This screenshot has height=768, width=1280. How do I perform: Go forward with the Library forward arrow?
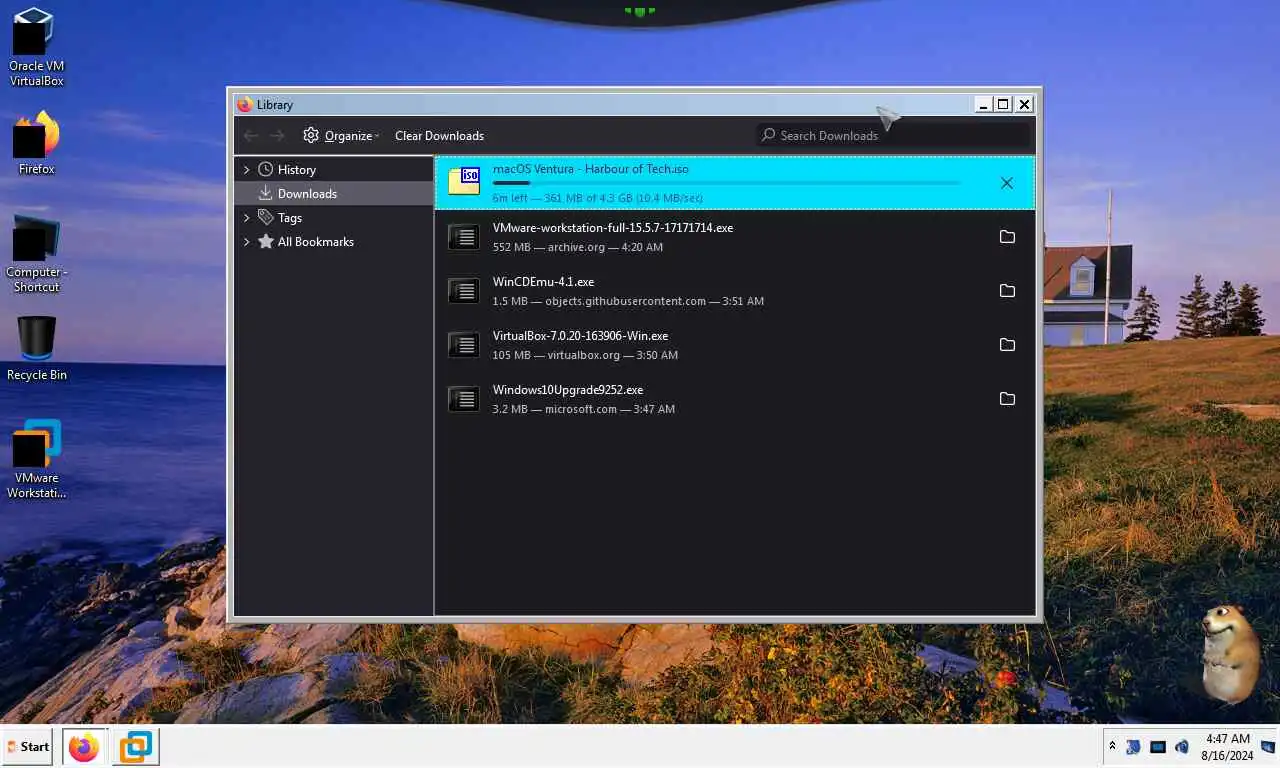278,135
